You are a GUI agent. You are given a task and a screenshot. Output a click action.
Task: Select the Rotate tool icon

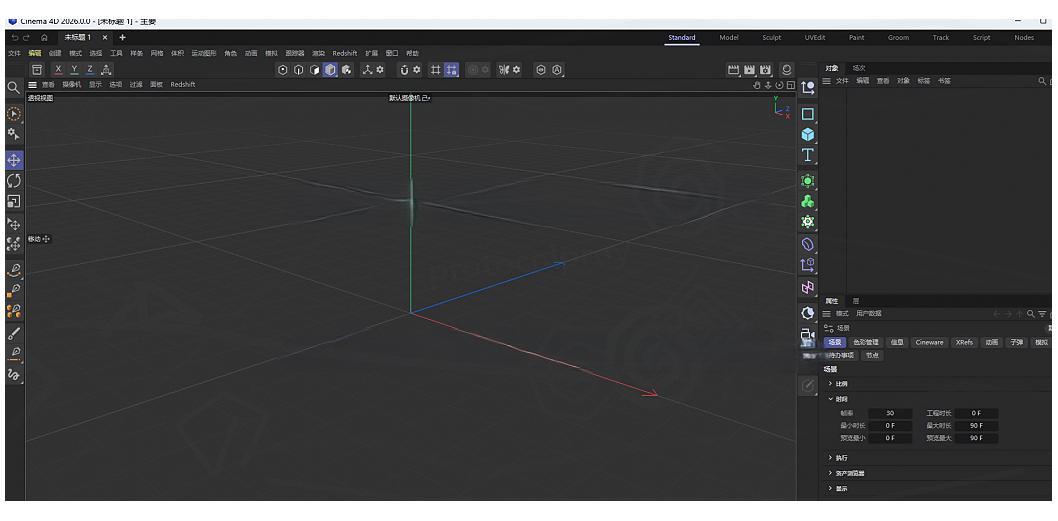pyautogui.click(x=13, y=181)
